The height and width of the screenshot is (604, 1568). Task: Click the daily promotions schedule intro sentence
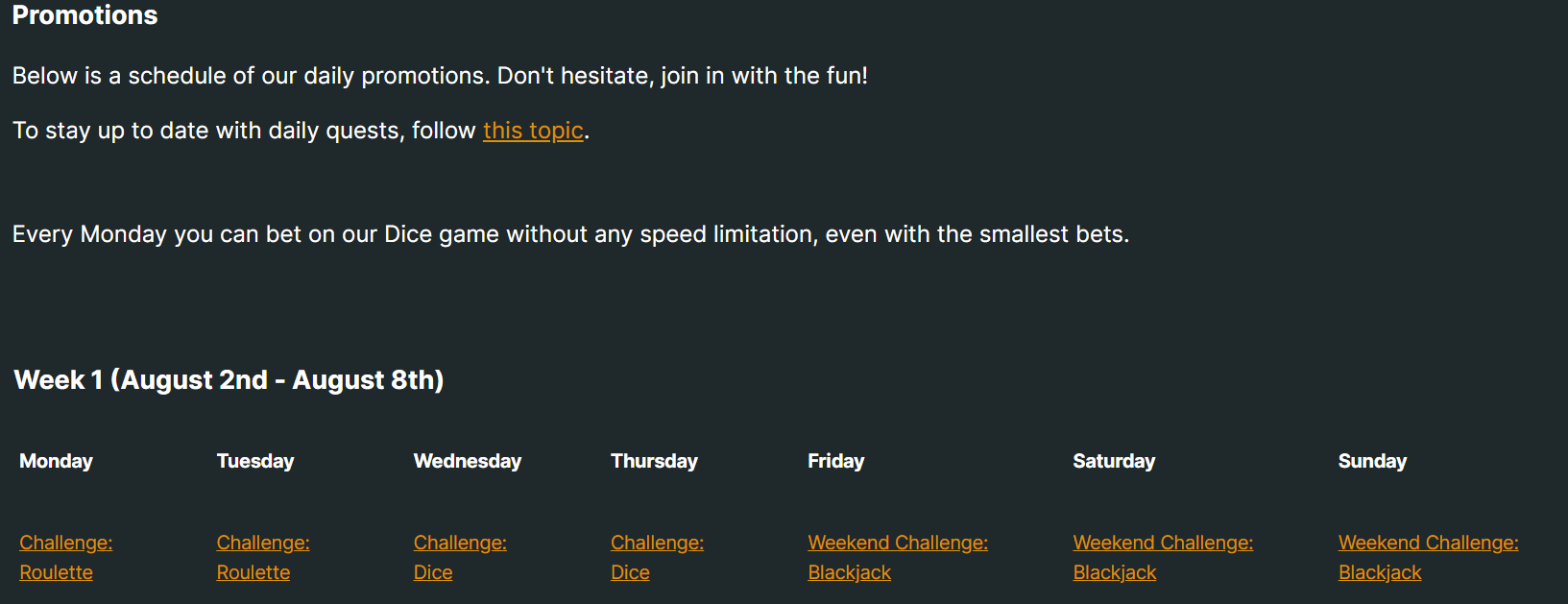(x=440, y=76)
